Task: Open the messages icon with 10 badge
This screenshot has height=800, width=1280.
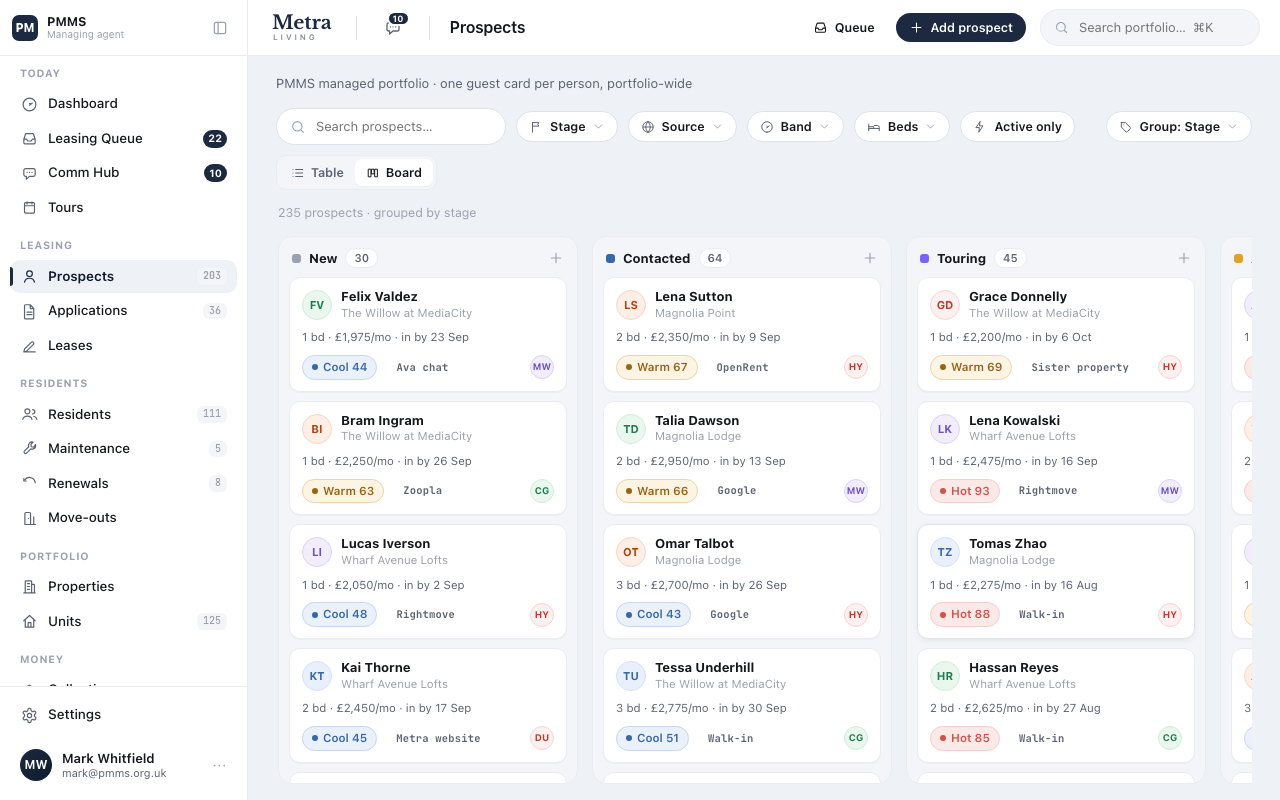Action: (393, 28)
